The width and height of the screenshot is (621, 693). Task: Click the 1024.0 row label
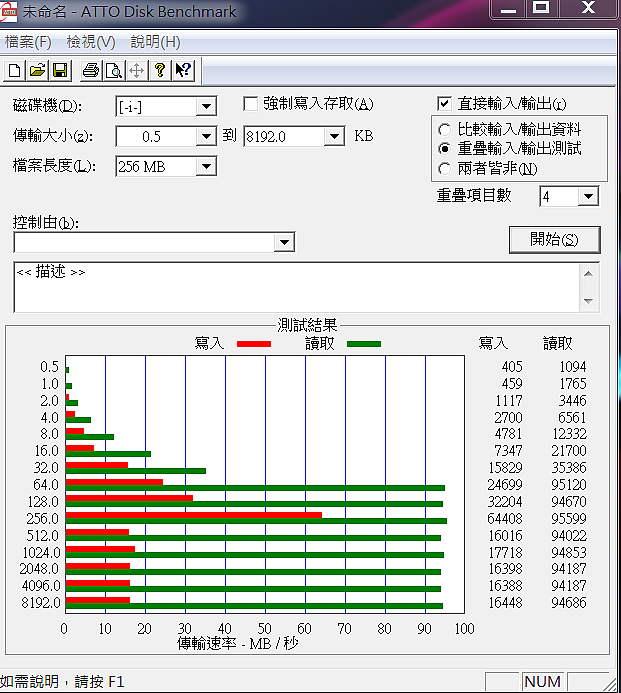pyautogui.click(x=42, y=552)
